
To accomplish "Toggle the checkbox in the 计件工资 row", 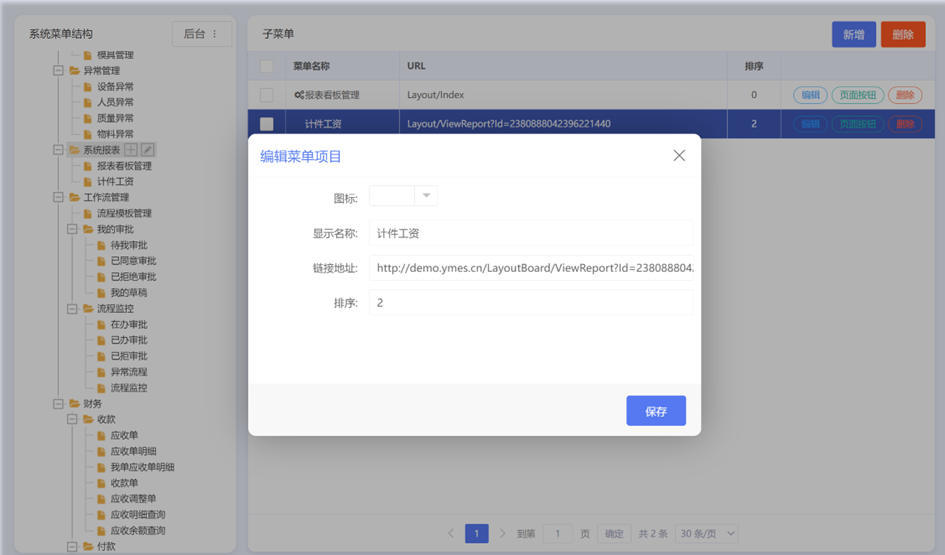I will [x=266, y=124].
